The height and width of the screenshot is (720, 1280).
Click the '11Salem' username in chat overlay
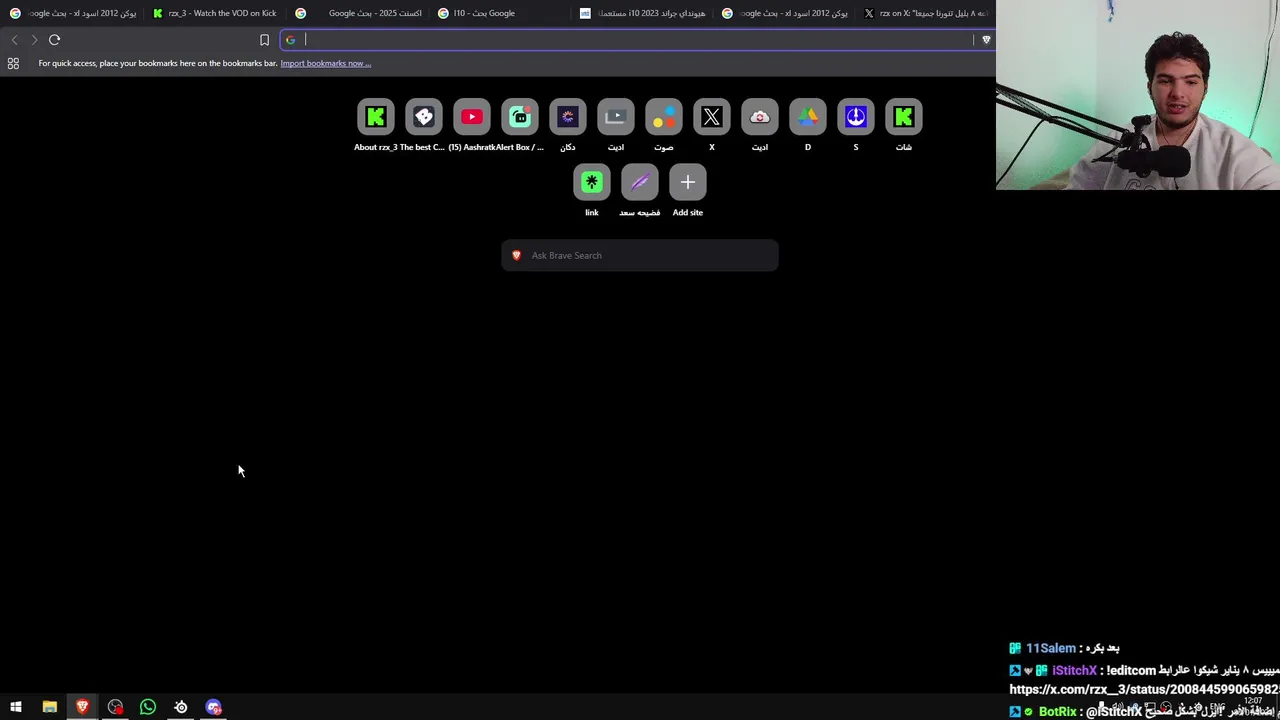[x=1050, y=648]
